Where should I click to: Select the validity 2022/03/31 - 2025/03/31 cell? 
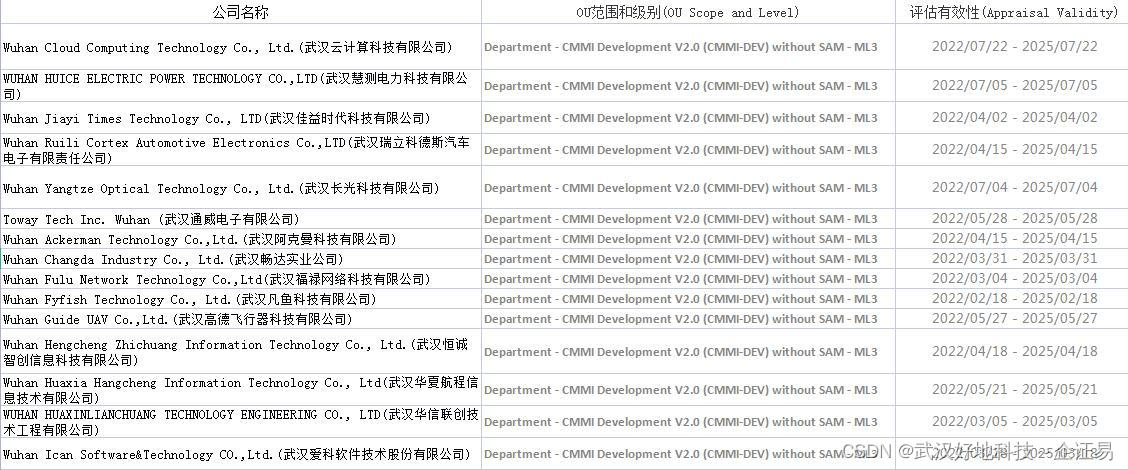pyautogui.click(x=1012, y=259)
